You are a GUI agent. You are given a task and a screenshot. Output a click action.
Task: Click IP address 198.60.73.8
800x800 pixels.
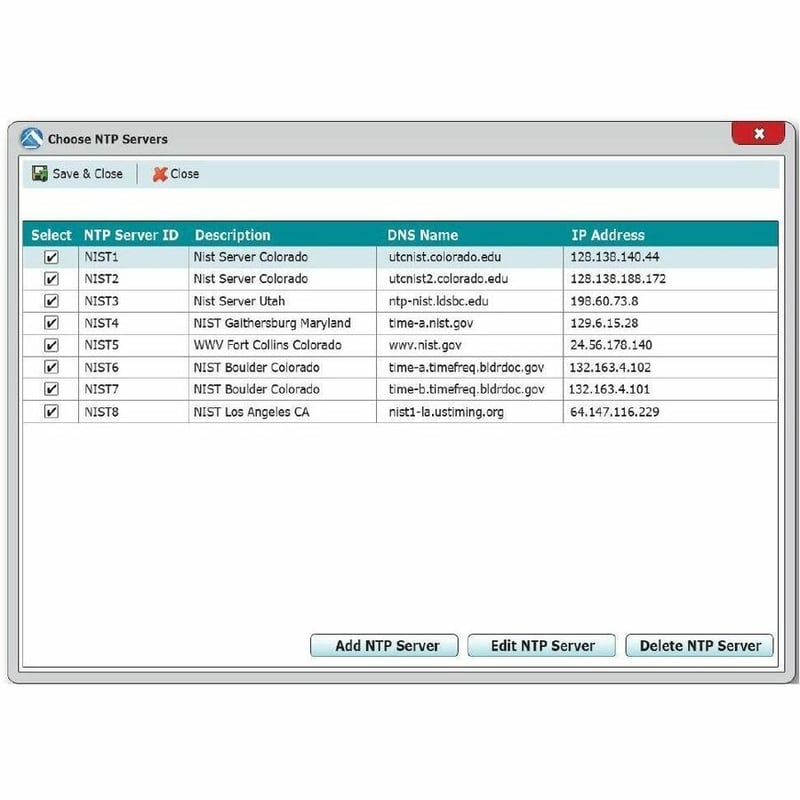[x=604, y=301]
